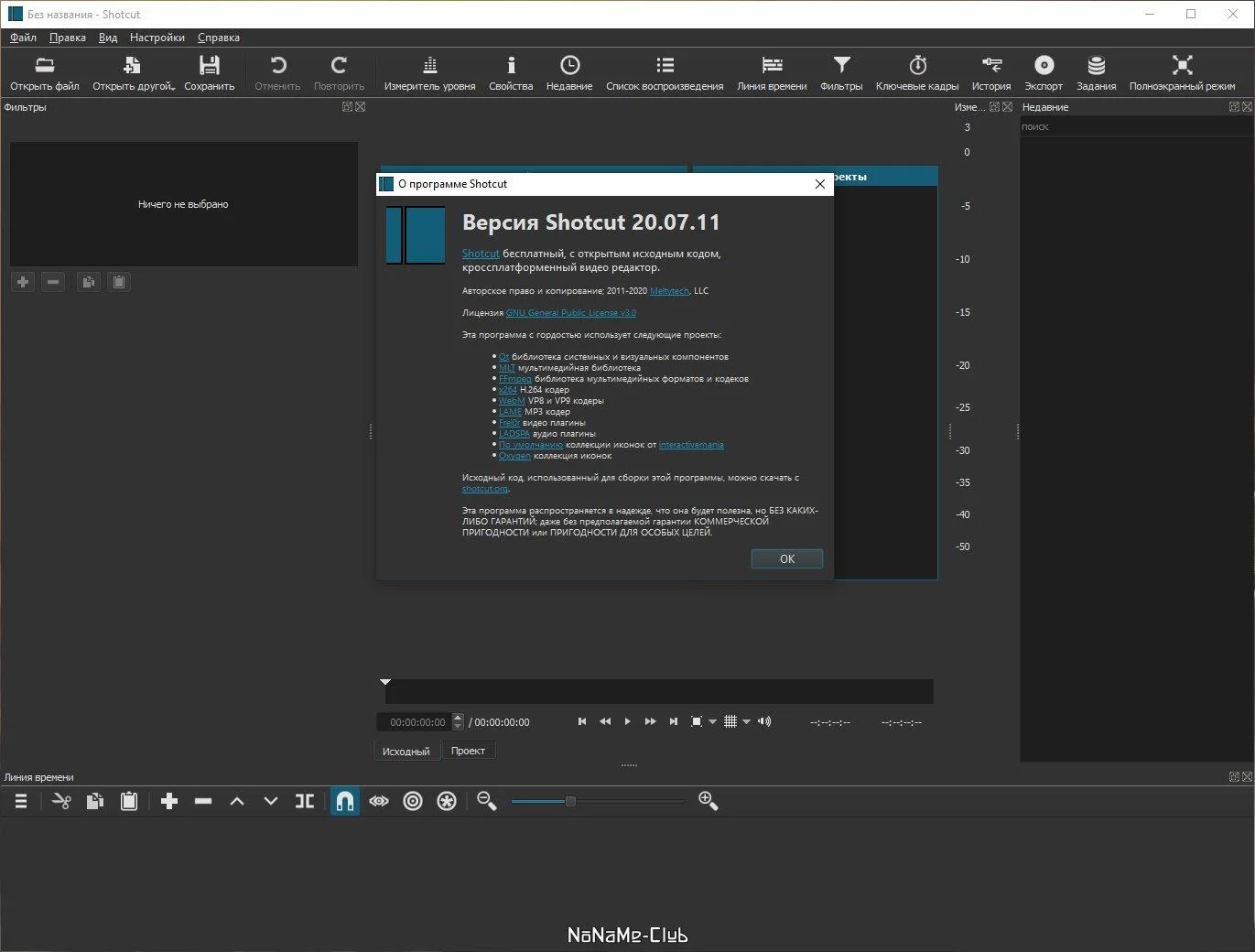
Task: Open the FFmpeg project link
Action: click(515, 379)
